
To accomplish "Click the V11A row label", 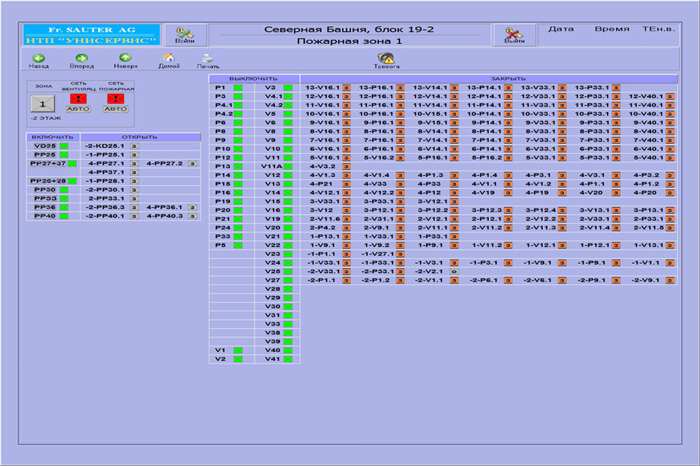I will coord(271,166).
